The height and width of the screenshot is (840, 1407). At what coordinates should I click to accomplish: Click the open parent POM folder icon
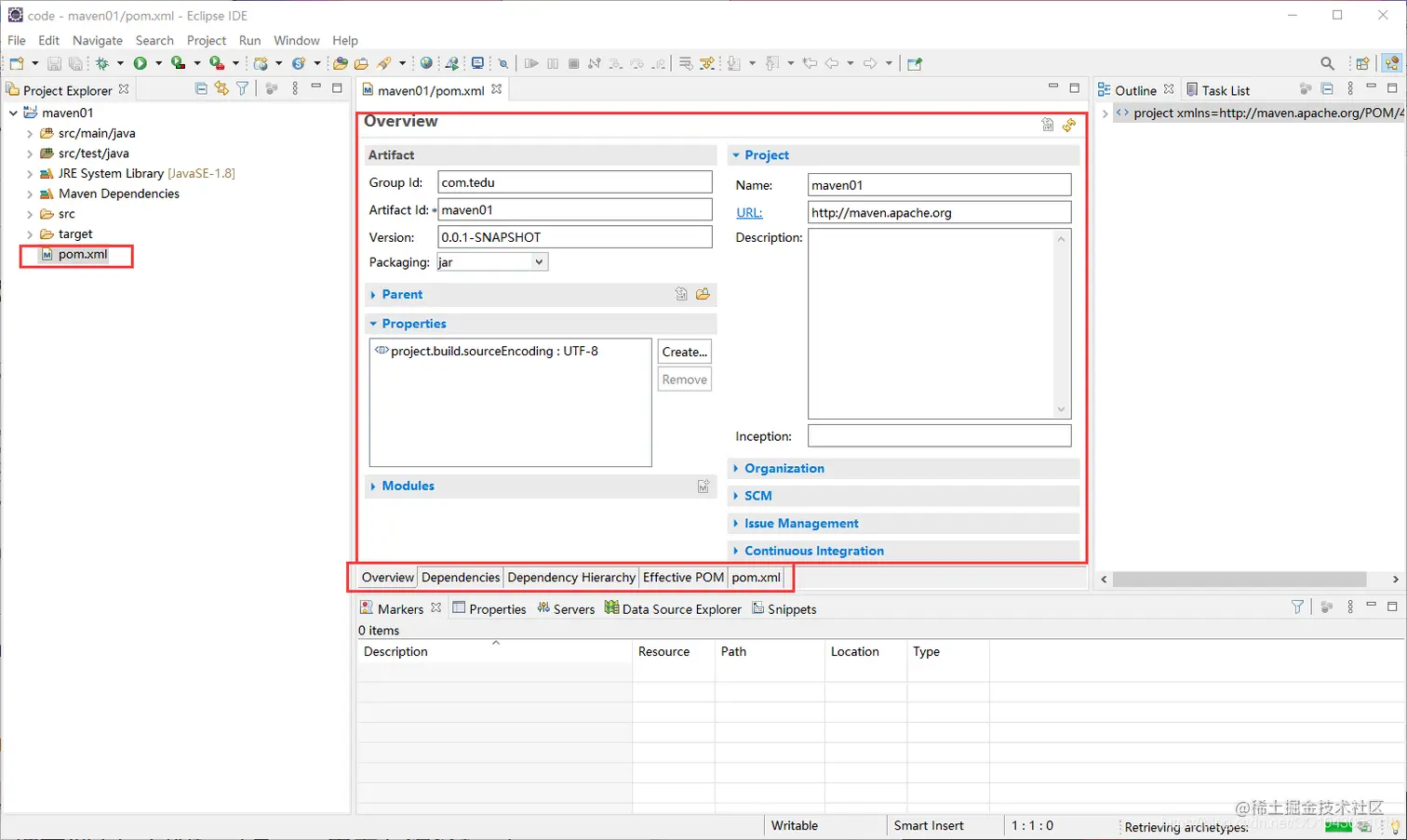[x=703, y=294]
